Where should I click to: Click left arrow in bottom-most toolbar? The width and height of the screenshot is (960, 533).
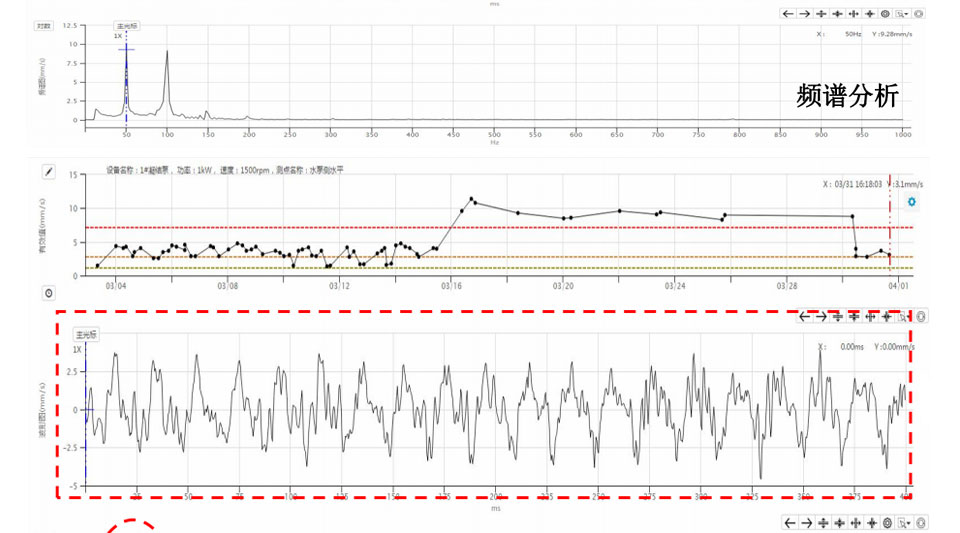pyautogui.click(x=789, y=523)
